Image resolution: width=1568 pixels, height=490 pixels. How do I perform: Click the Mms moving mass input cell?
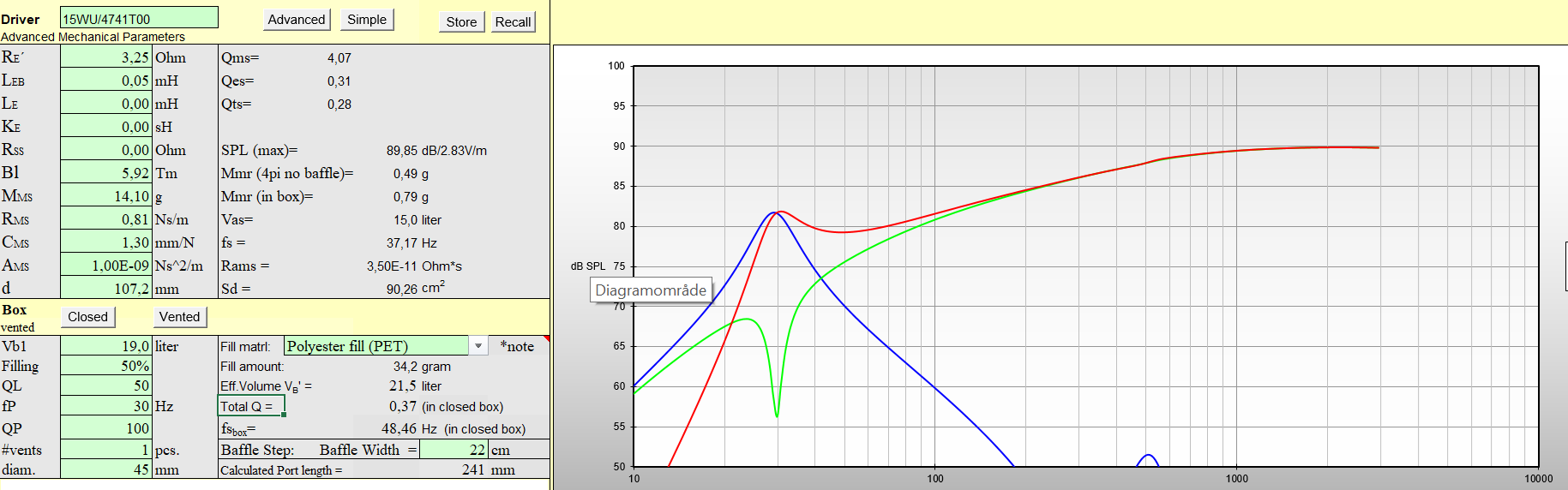[106, 196]
